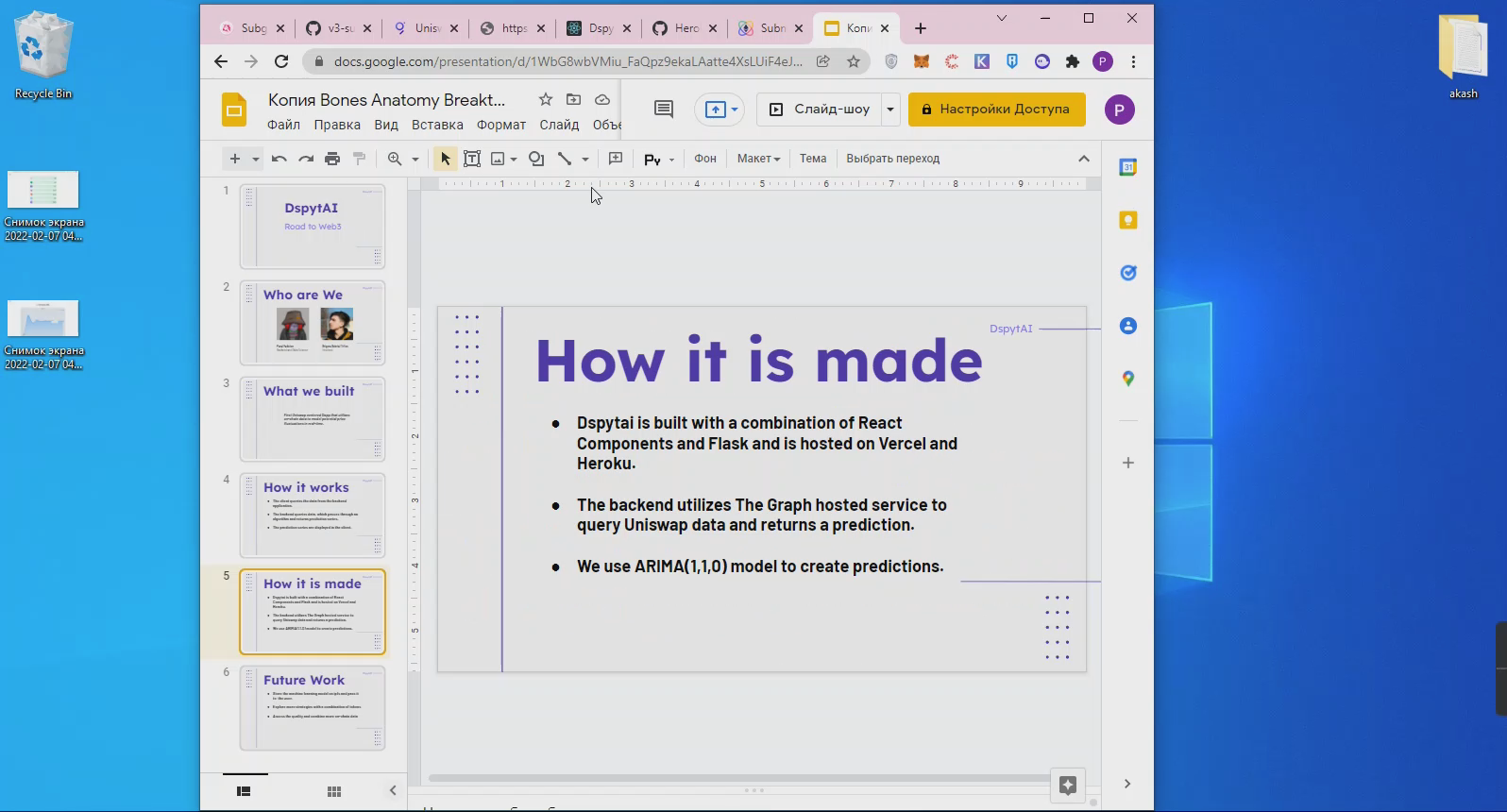This screenshot has height=812, width=1507.
Task: Click the new slide plus button
Action: click(x=235, y=159)
